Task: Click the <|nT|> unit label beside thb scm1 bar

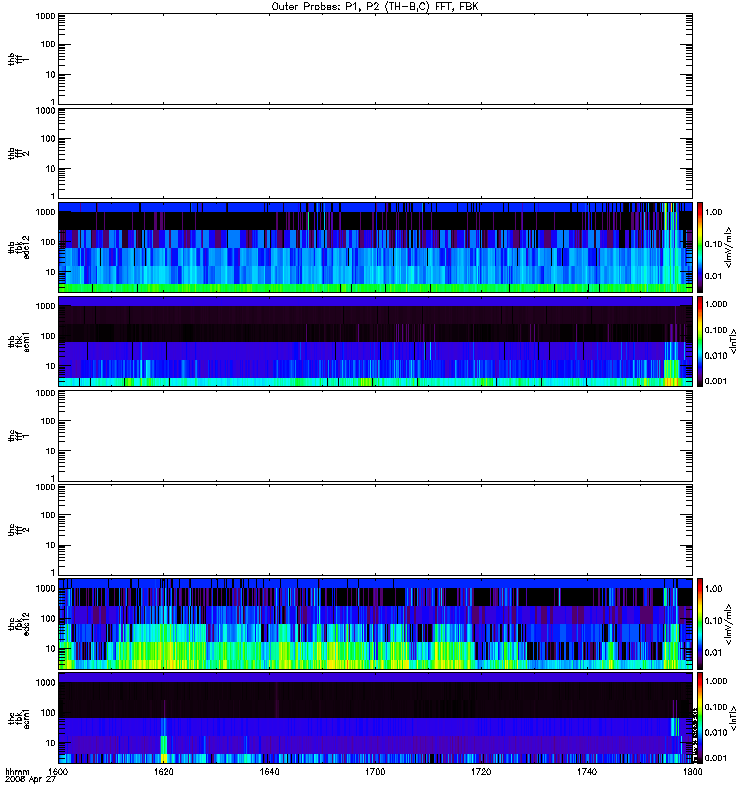Action: tap(734, 341)
